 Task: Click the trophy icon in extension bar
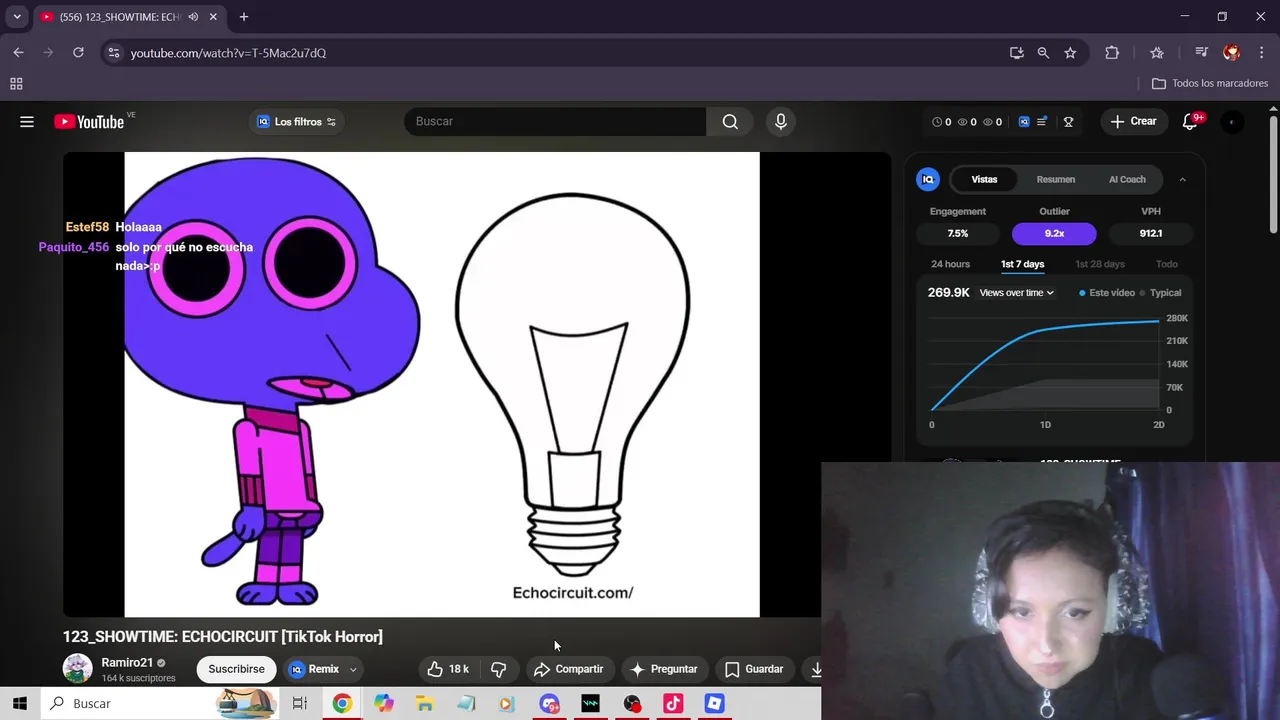[1068, 122]
